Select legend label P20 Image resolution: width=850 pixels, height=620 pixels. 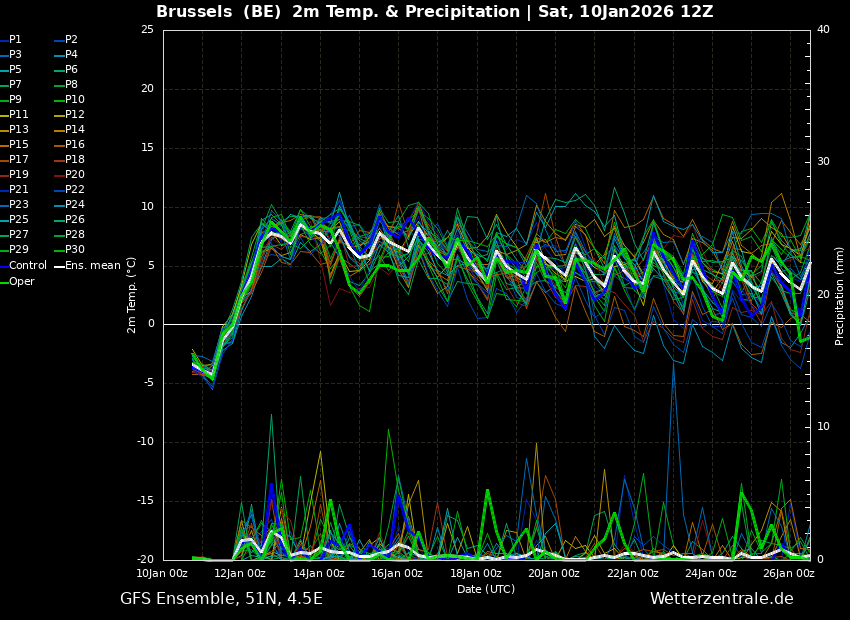pos(75,175)
